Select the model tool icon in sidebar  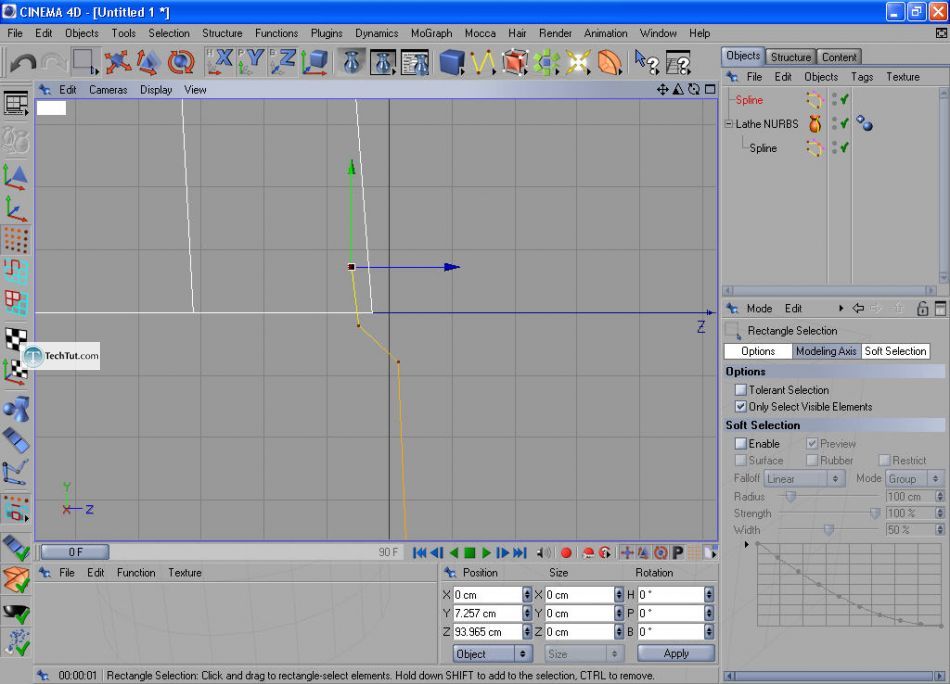pos(16,176)
